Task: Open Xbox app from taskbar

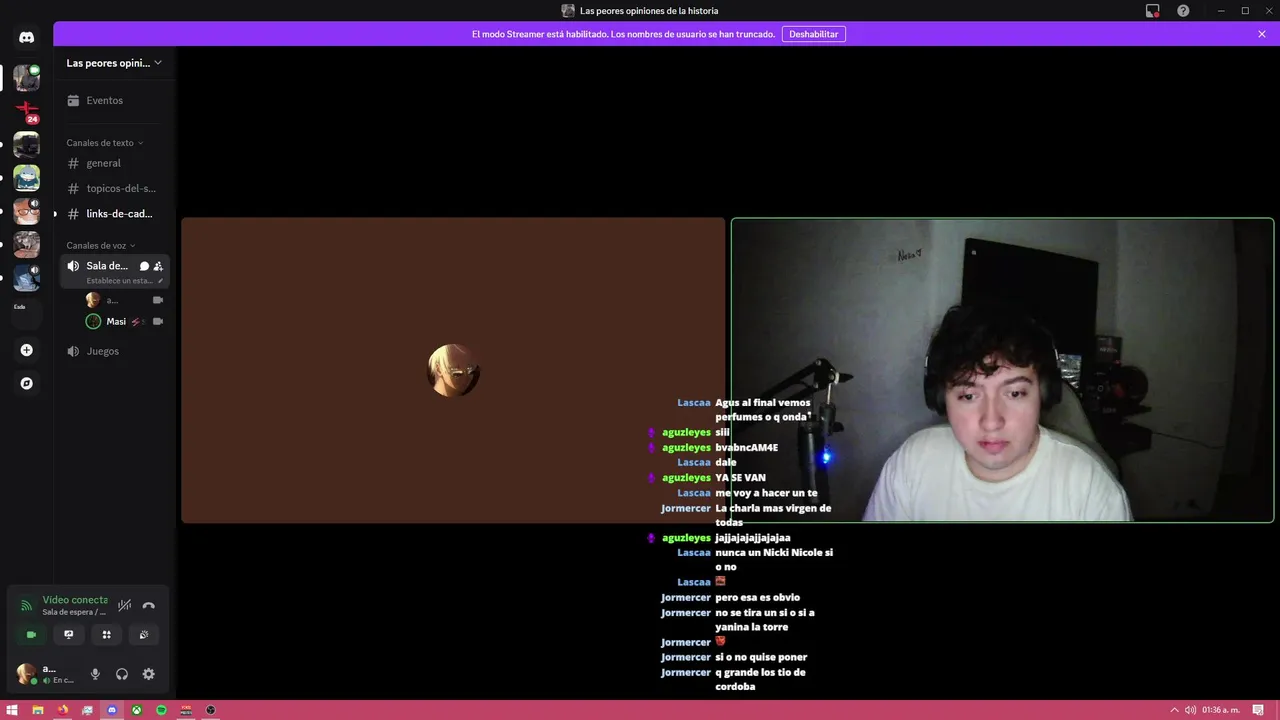Action: (x=137, y=710)
